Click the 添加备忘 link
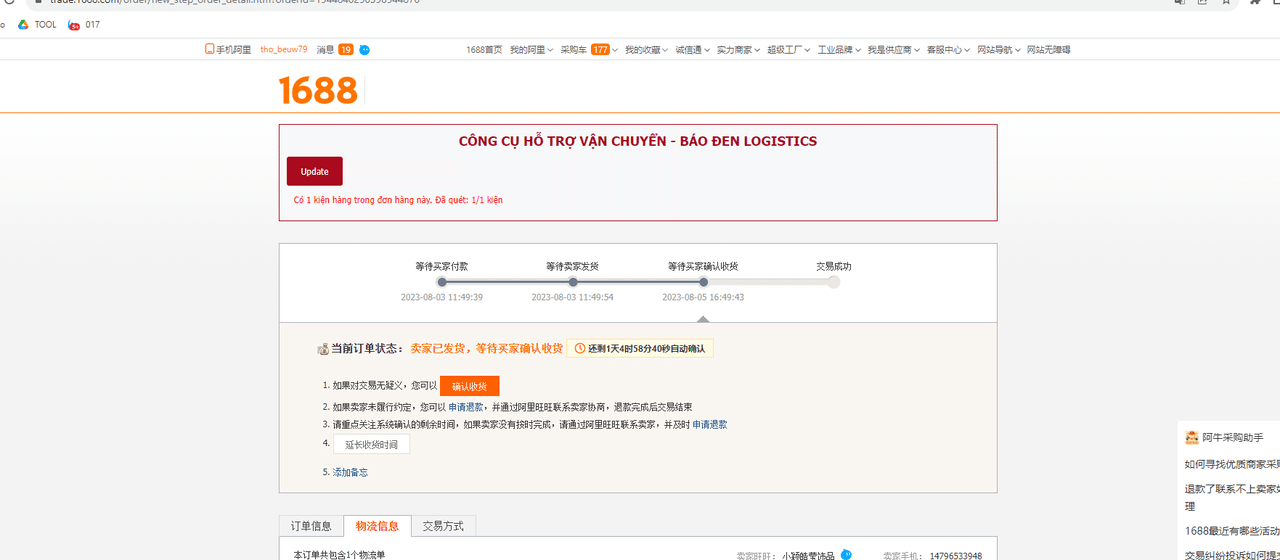The height and width of the screenshot is (560, 1280). (x=350, y=472)
